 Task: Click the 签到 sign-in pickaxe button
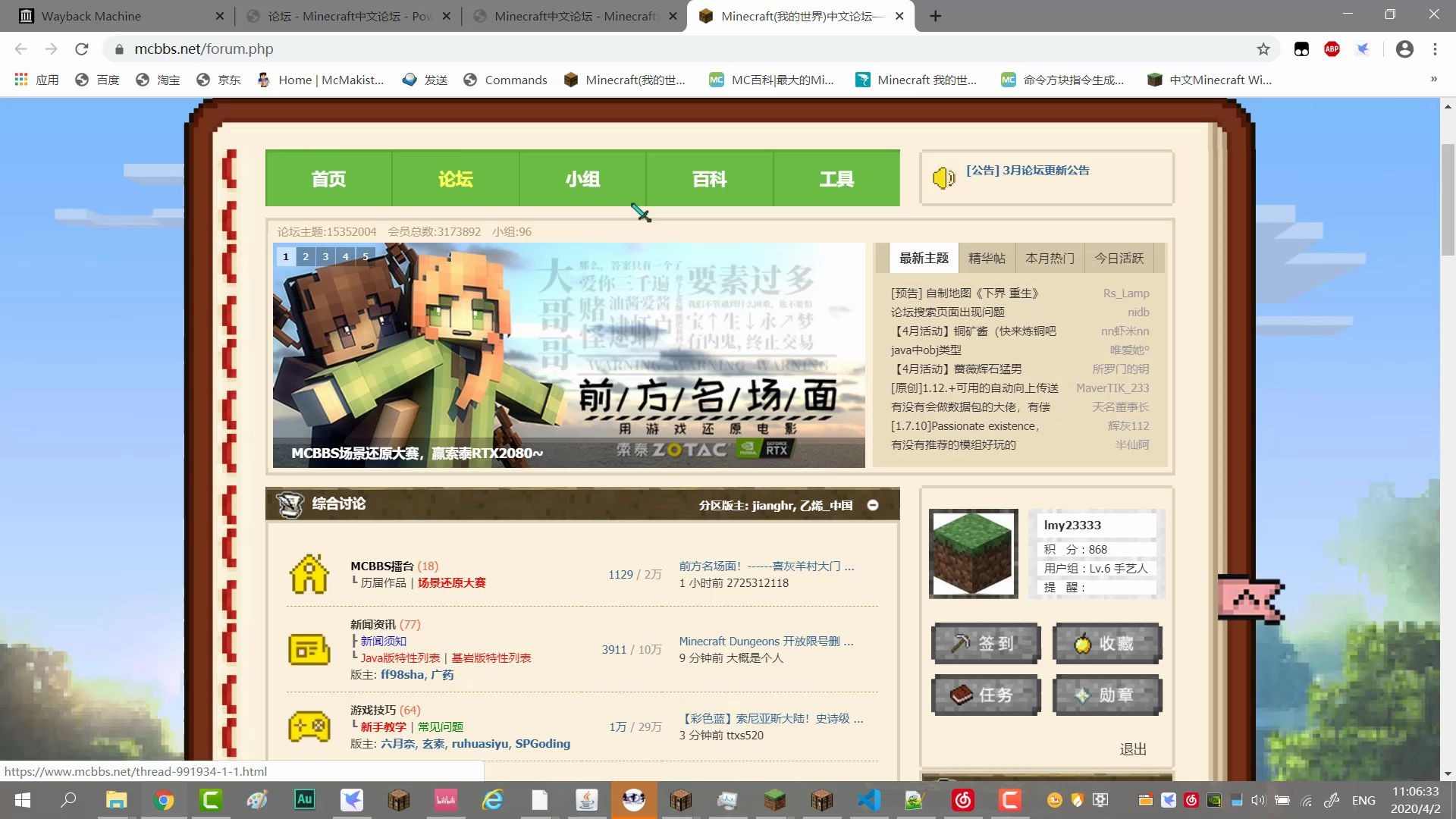tap(986, 644)
